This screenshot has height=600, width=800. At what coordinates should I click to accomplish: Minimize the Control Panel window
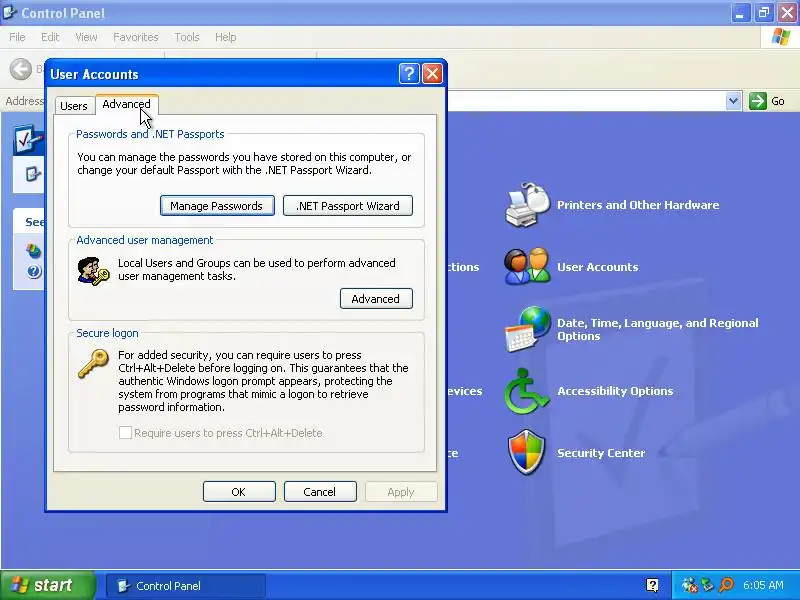740,12
